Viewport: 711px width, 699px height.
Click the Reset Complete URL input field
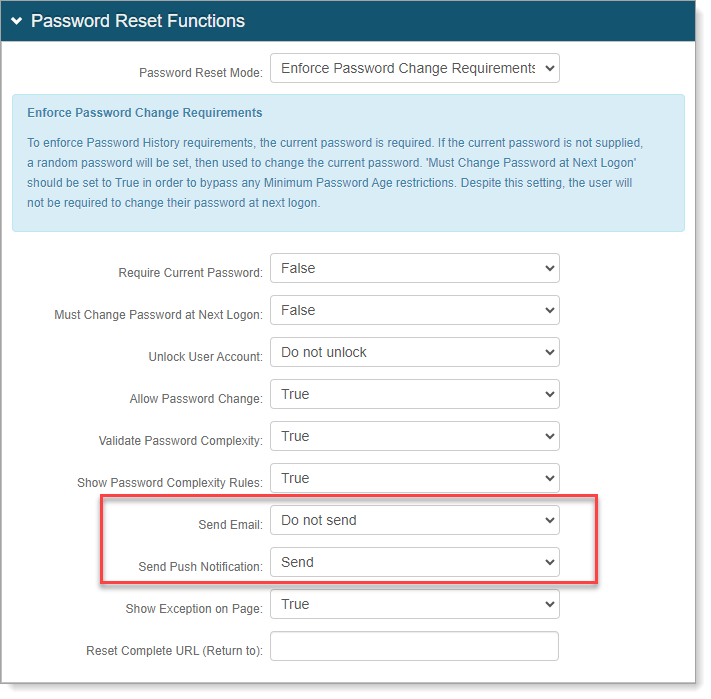click(x=414, y=647)
